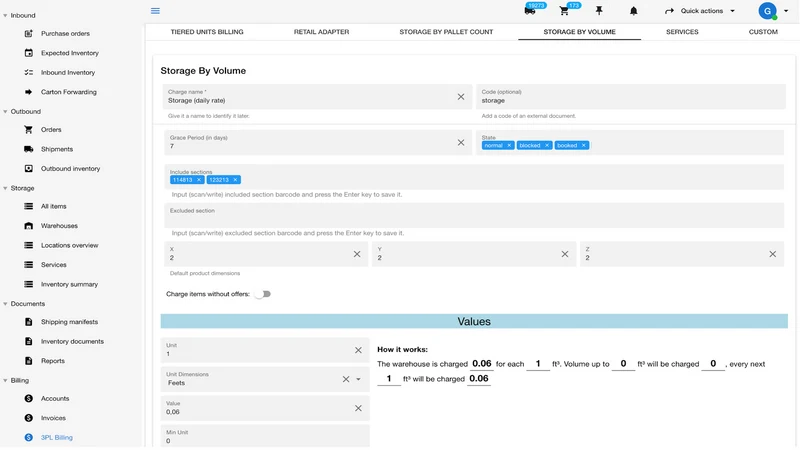Screen dimensions: 800x450
Task: Collapse the Outbound sidebar group
Action: (x=5, y=111)
